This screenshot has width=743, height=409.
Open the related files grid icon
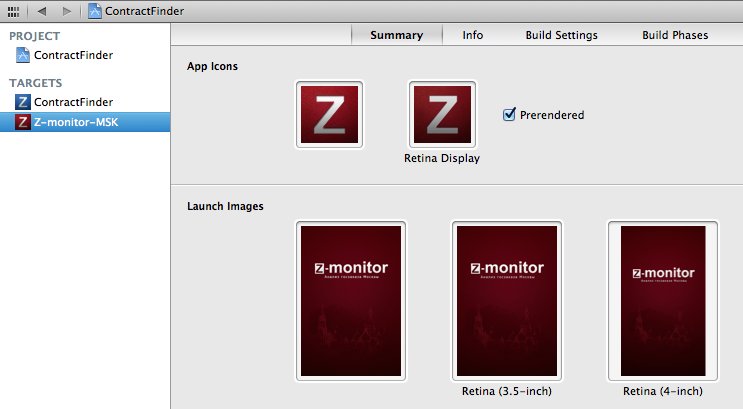tap(13, 11)
